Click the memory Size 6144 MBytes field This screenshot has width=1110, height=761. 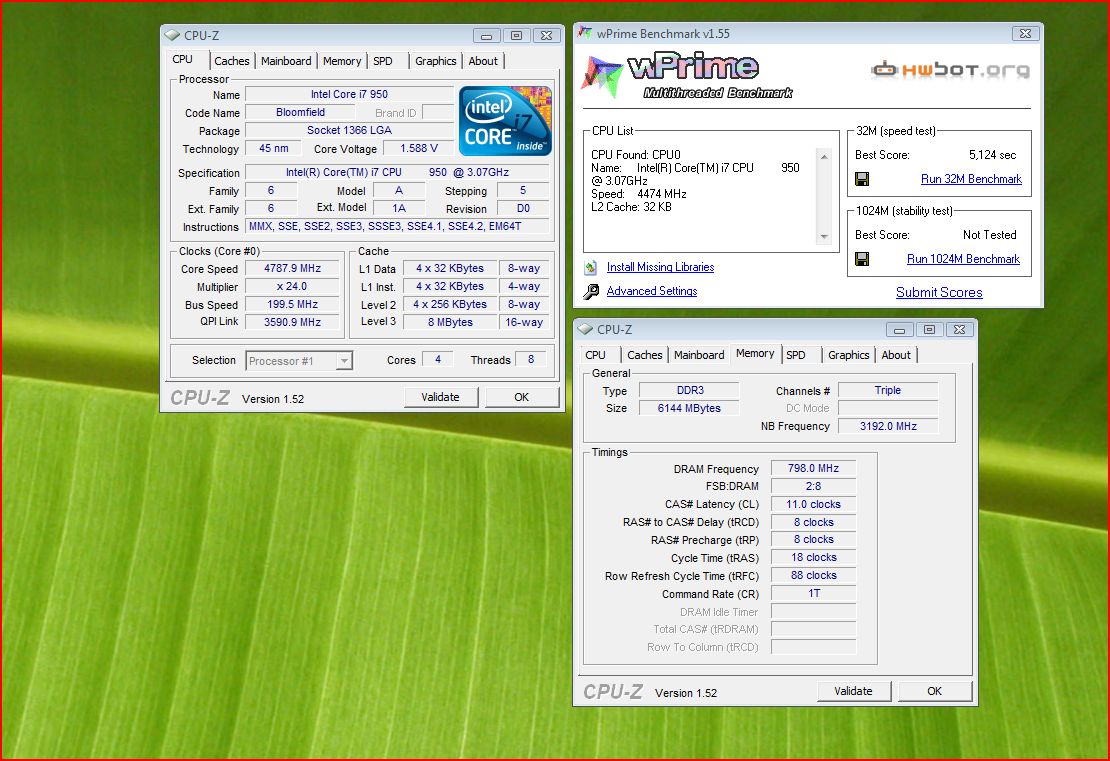(689, 408)
